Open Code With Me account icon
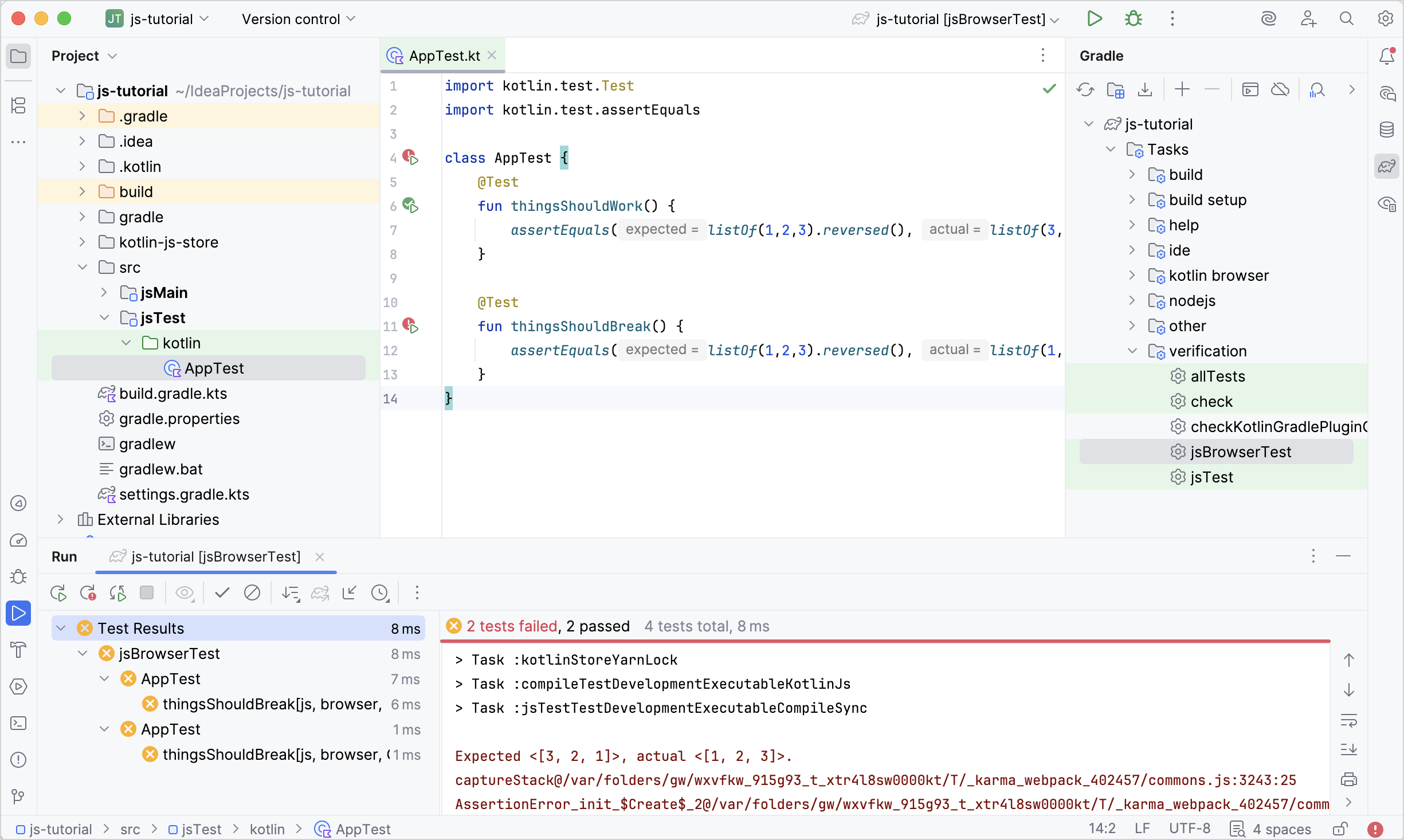This screenshot has height=840, width=1404. tap(1308, 19)
